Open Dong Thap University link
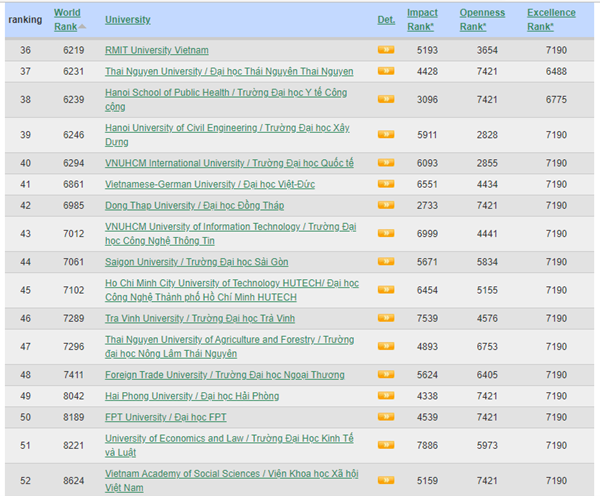The height and width of the screenshot is (496, 600). pyautogui.click(x=194, y=206)
